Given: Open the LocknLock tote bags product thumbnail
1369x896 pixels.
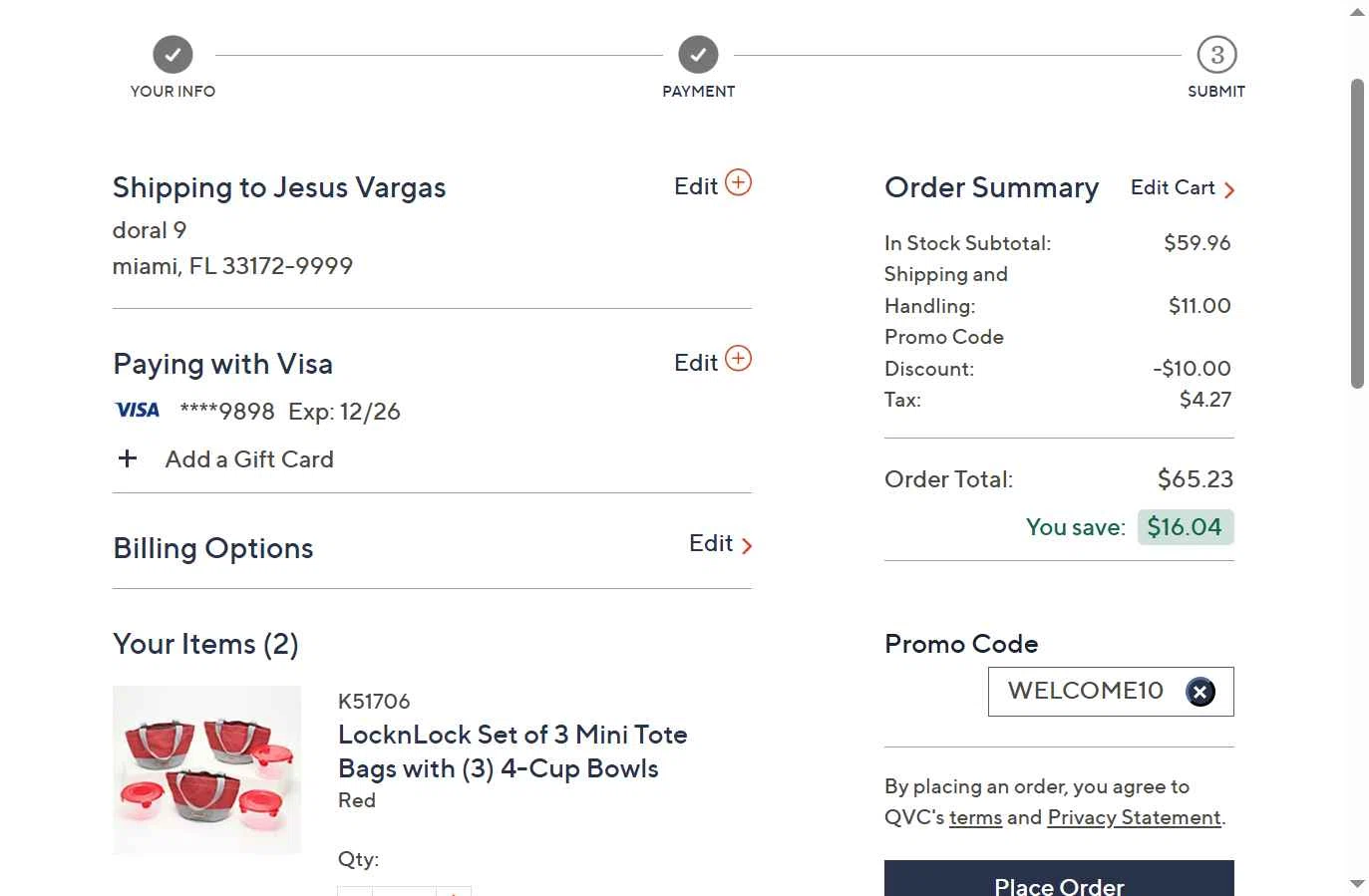Looking at the screenshot, I should (206, 769).
